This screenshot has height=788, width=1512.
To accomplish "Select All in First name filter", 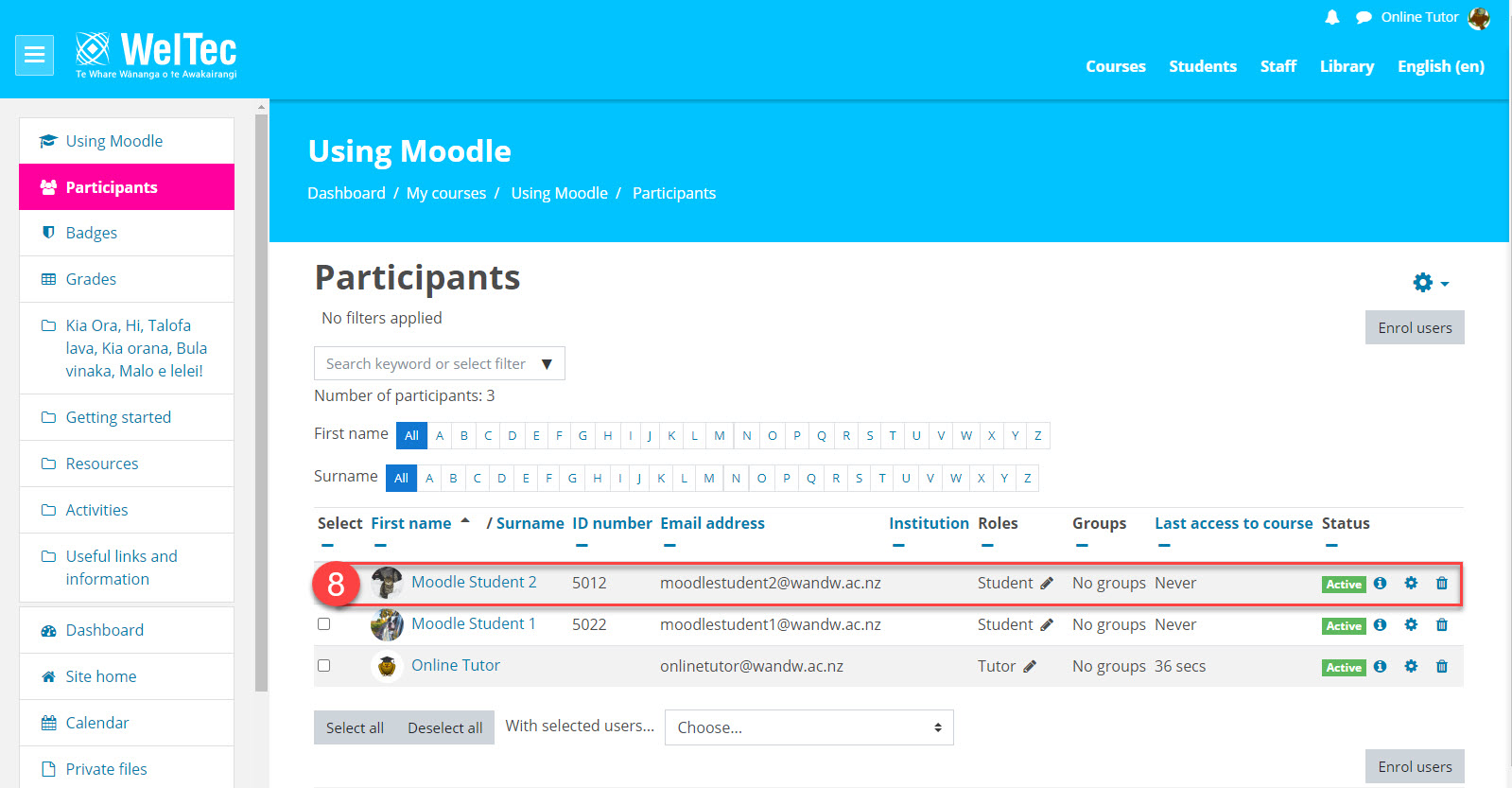I will tap(411, 435).
